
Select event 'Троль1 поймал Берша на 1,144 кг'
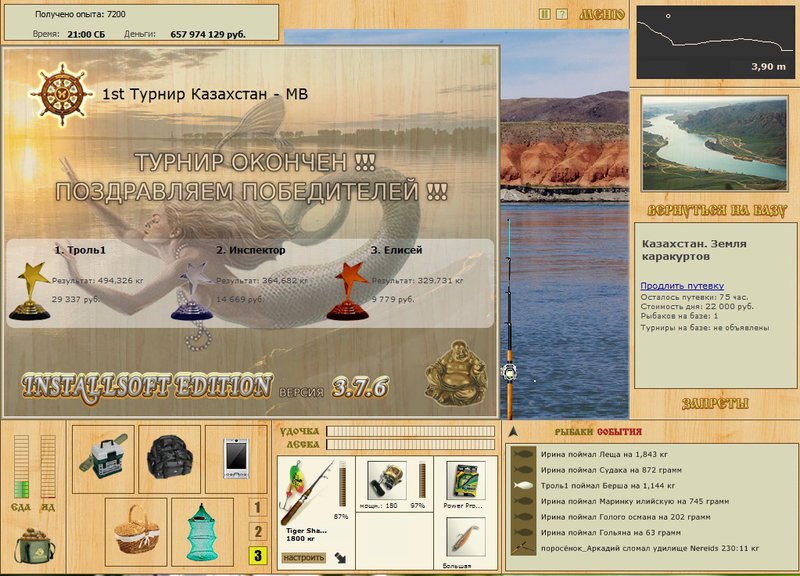point(608,486)
